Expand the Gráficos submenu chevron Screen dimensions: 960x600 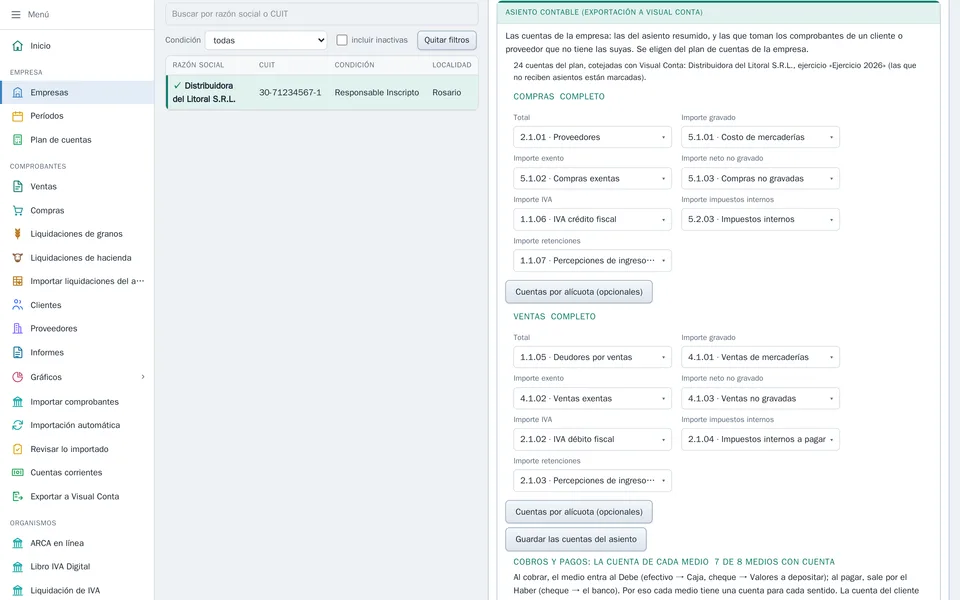coord(143,377)
